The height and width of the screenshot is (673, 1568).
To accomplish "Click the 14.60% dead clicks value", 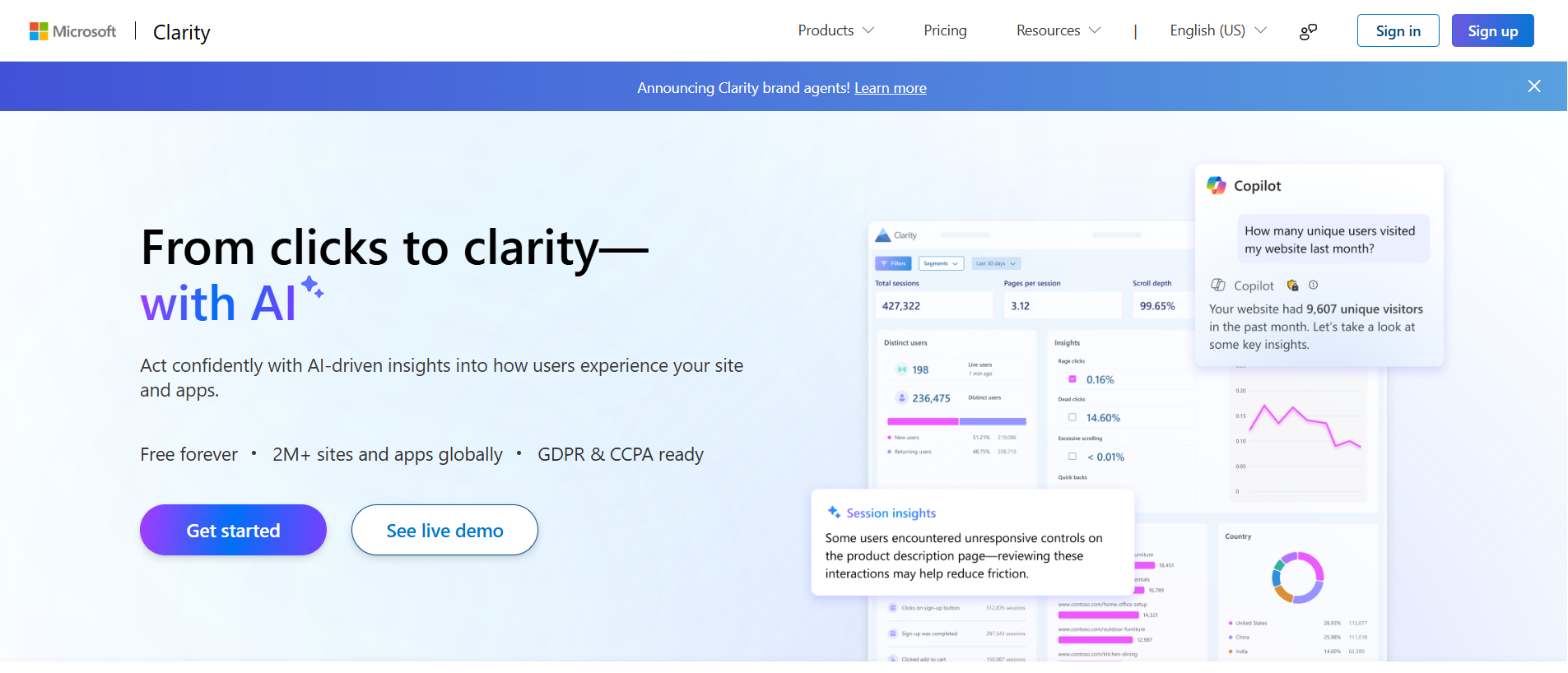I will coord(1103,417).
